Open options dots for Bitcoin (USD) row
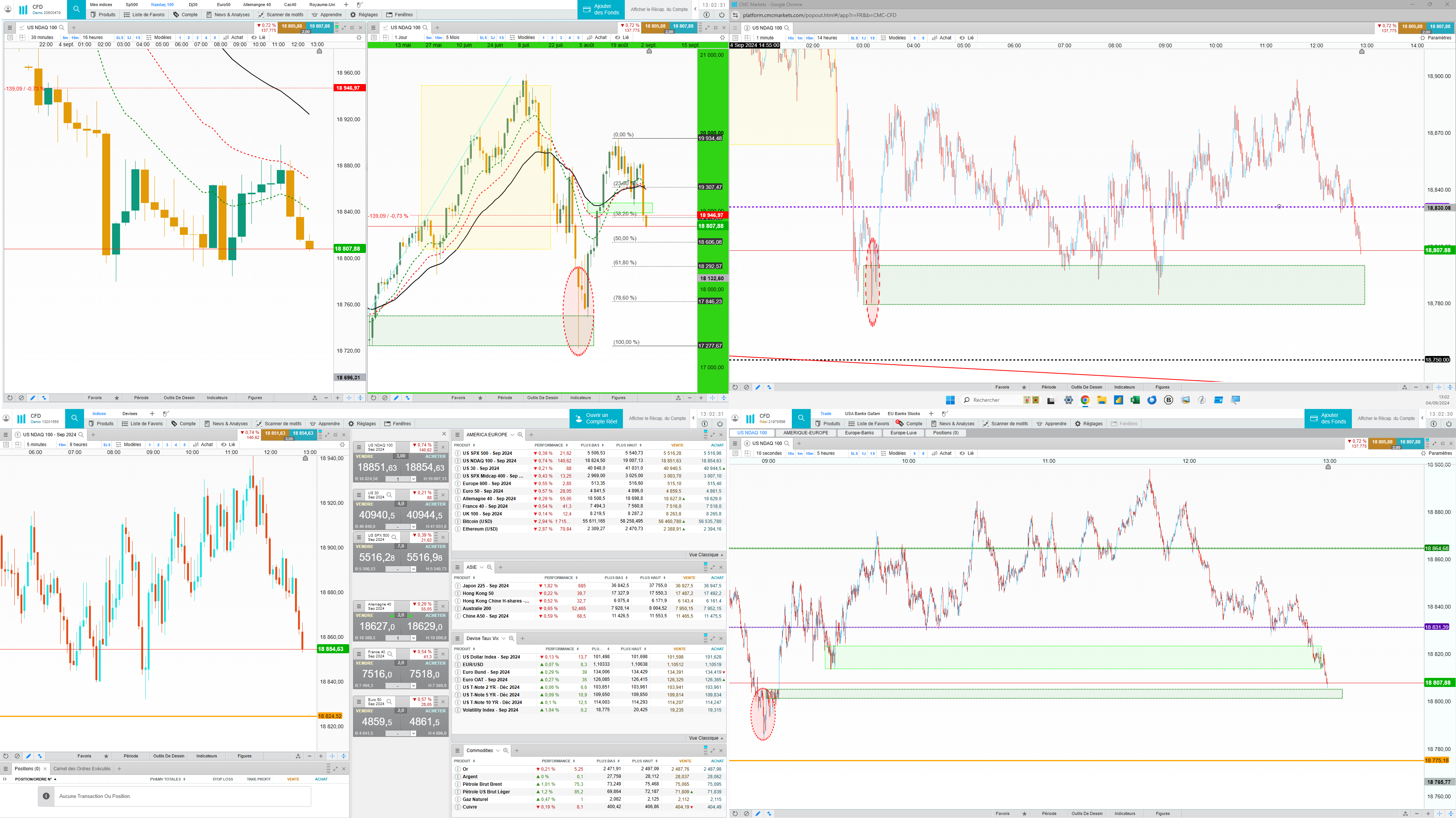The image size is (1456, 818). coord(458,521)
